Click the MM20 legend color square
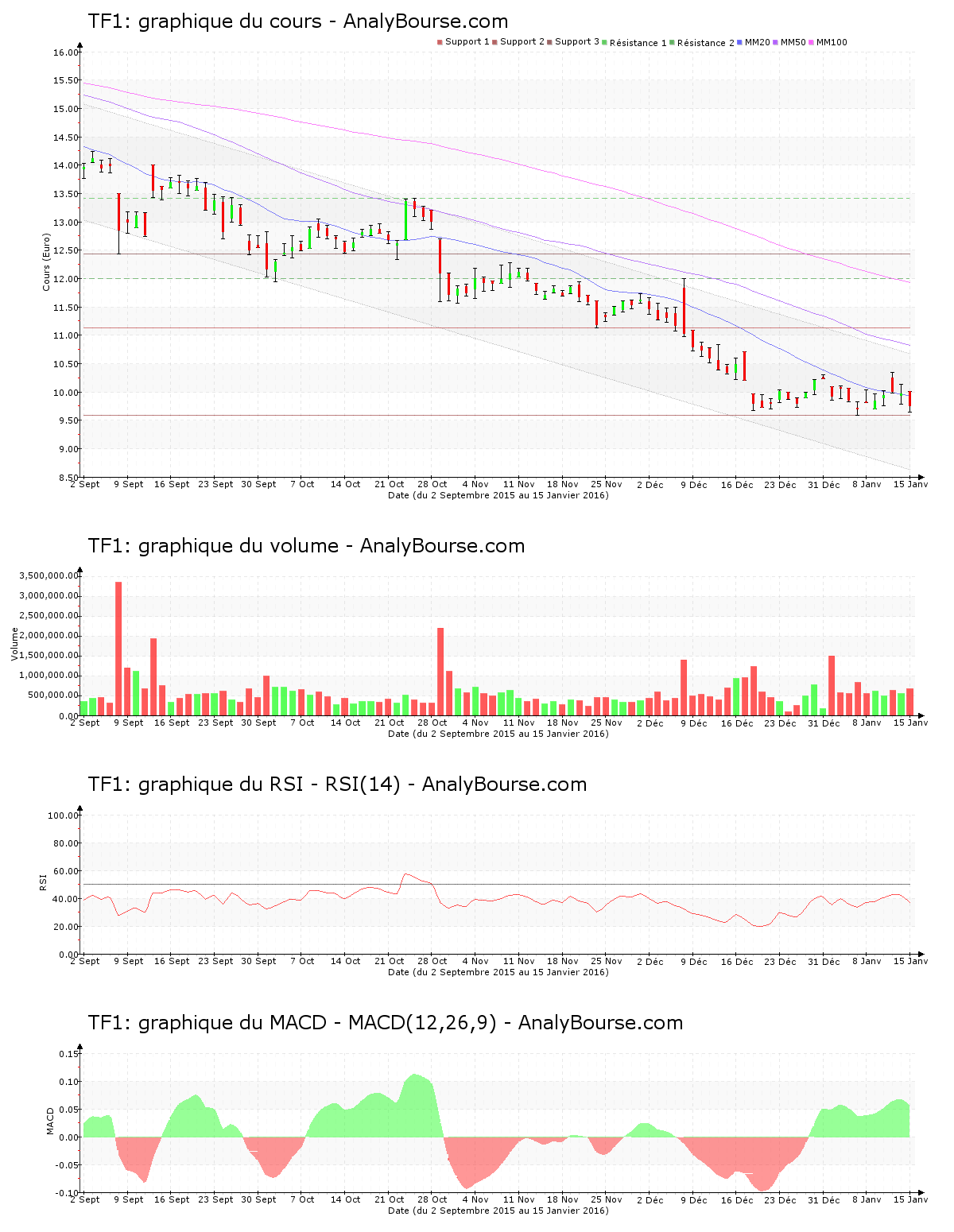The image size is (954, 1232). tap(740, 42)
